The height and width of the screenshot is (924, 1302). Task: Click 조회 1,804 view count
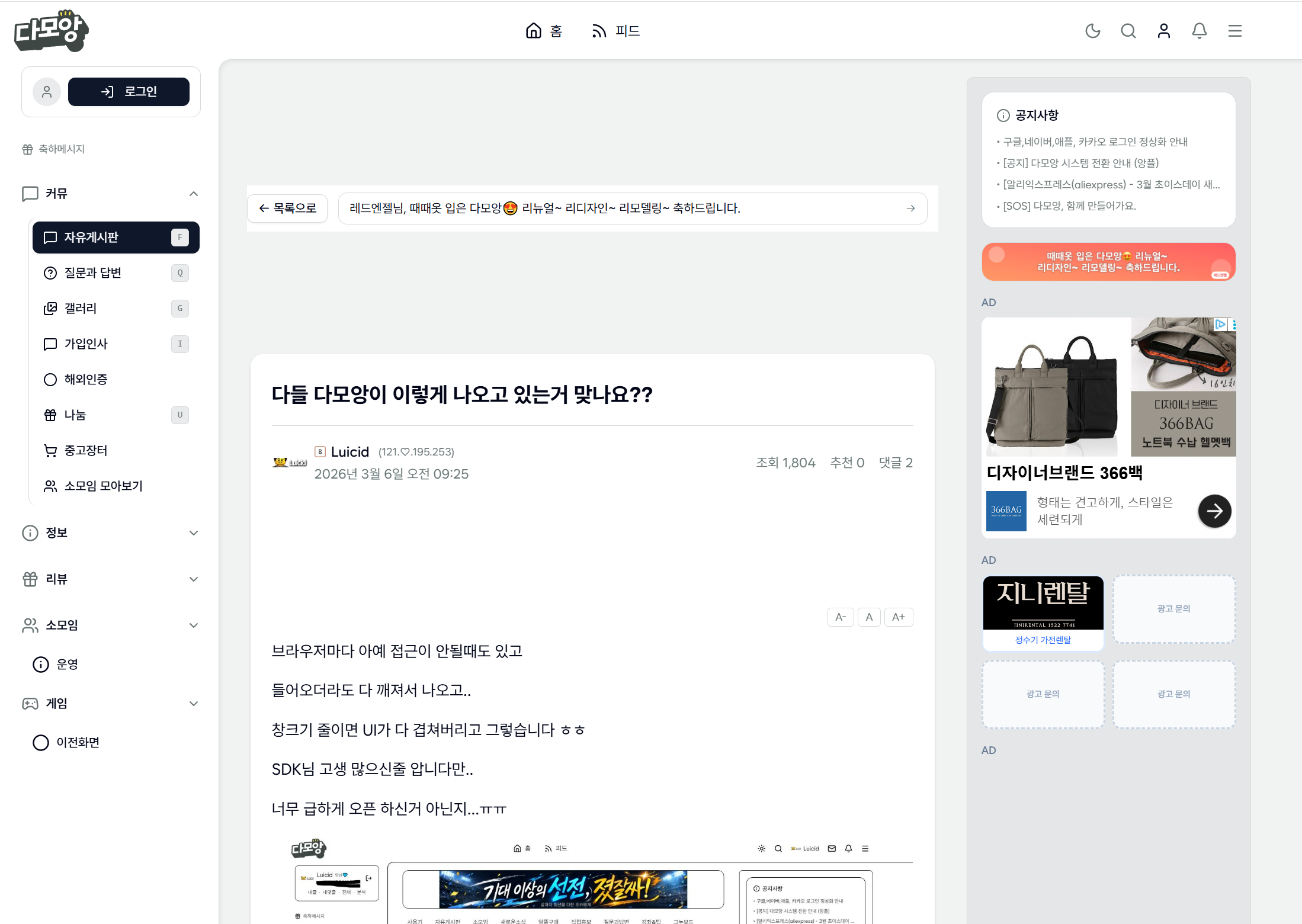(785, 463)
